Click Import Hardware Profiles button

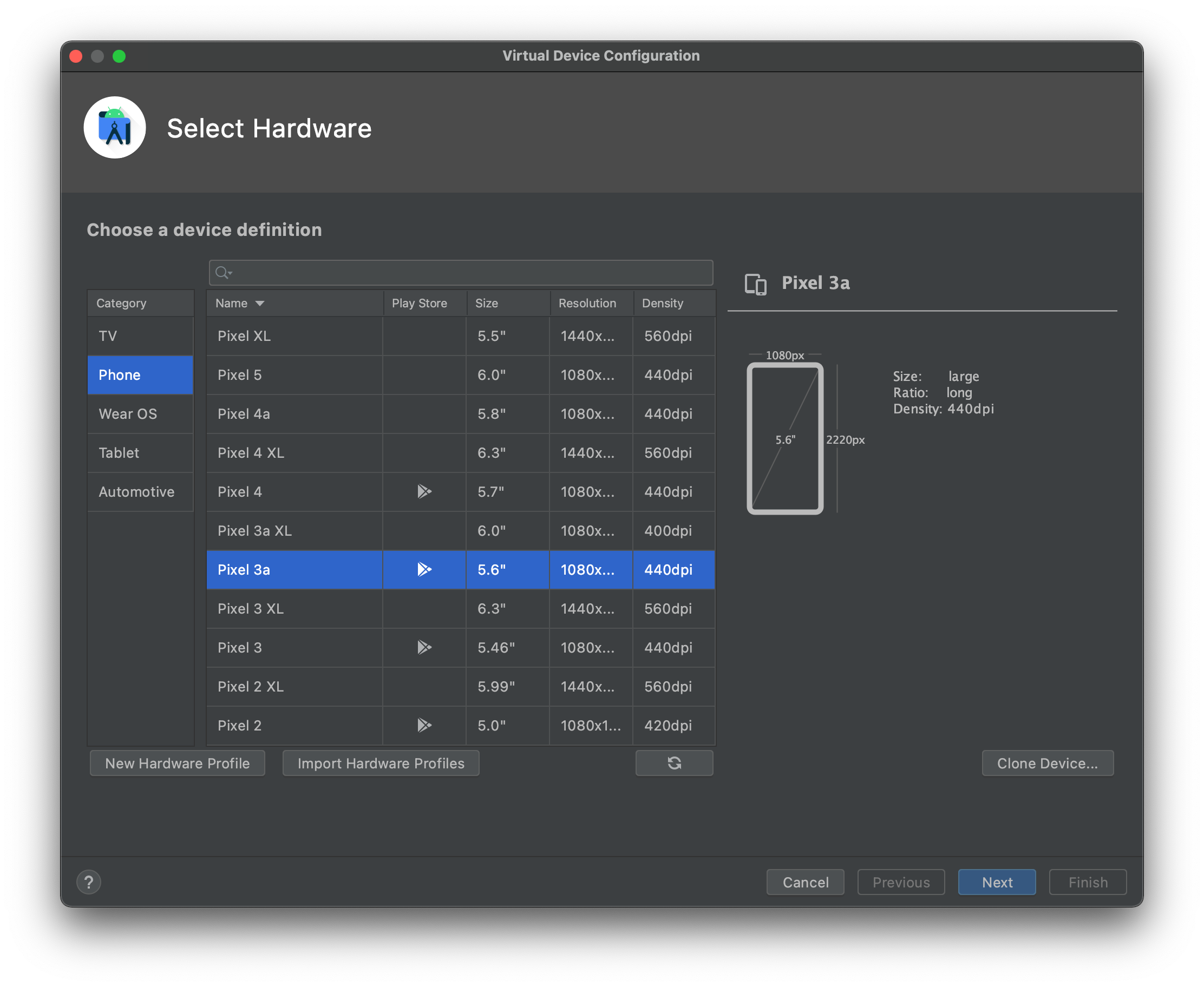pyautogui.click(x=381, y=763)
